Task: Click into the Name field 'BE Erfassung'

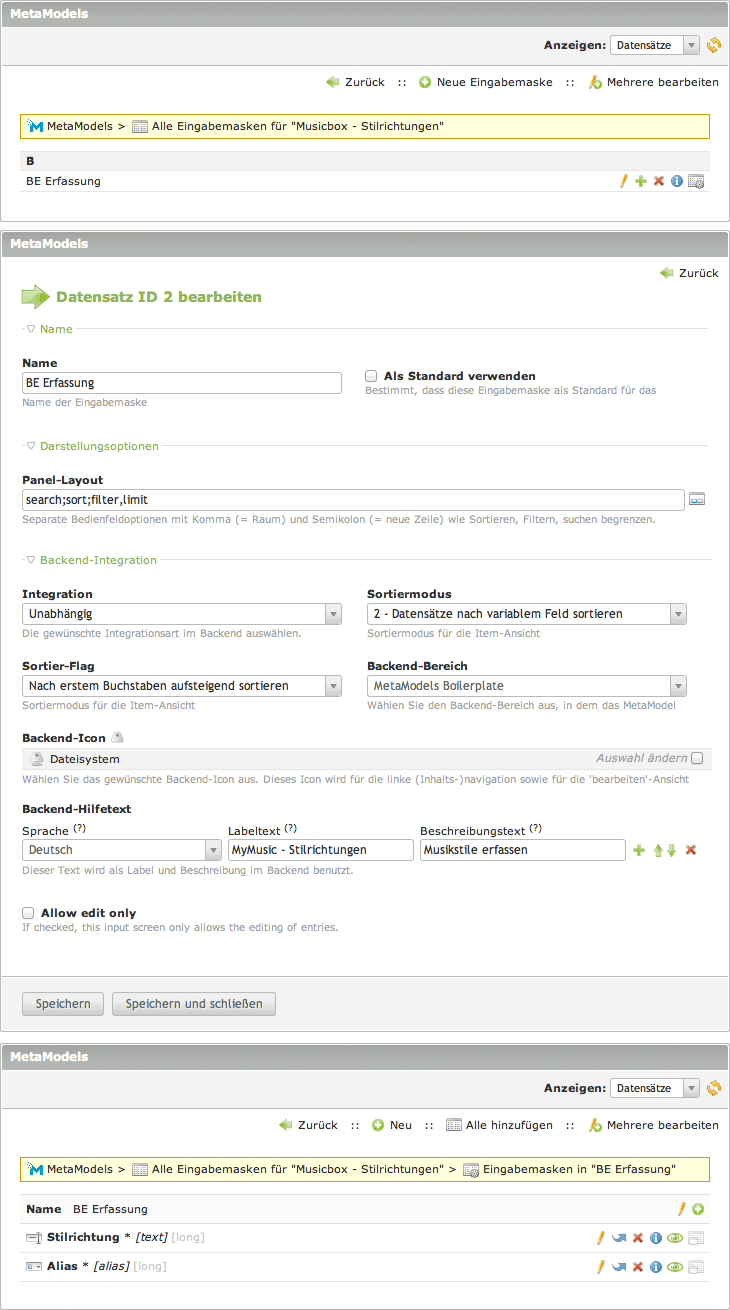Action: coord(181,383)
